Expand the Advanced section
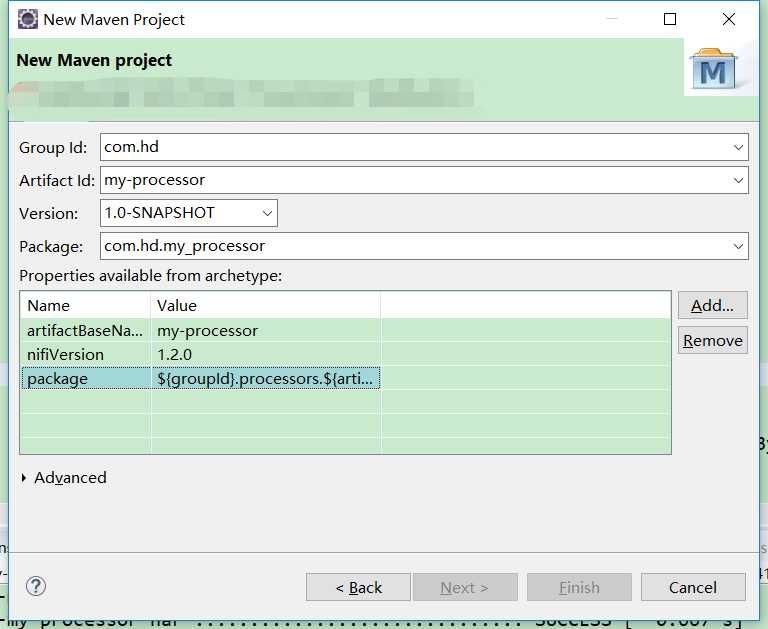Screen dimensions: 768x629 point(24,478)
